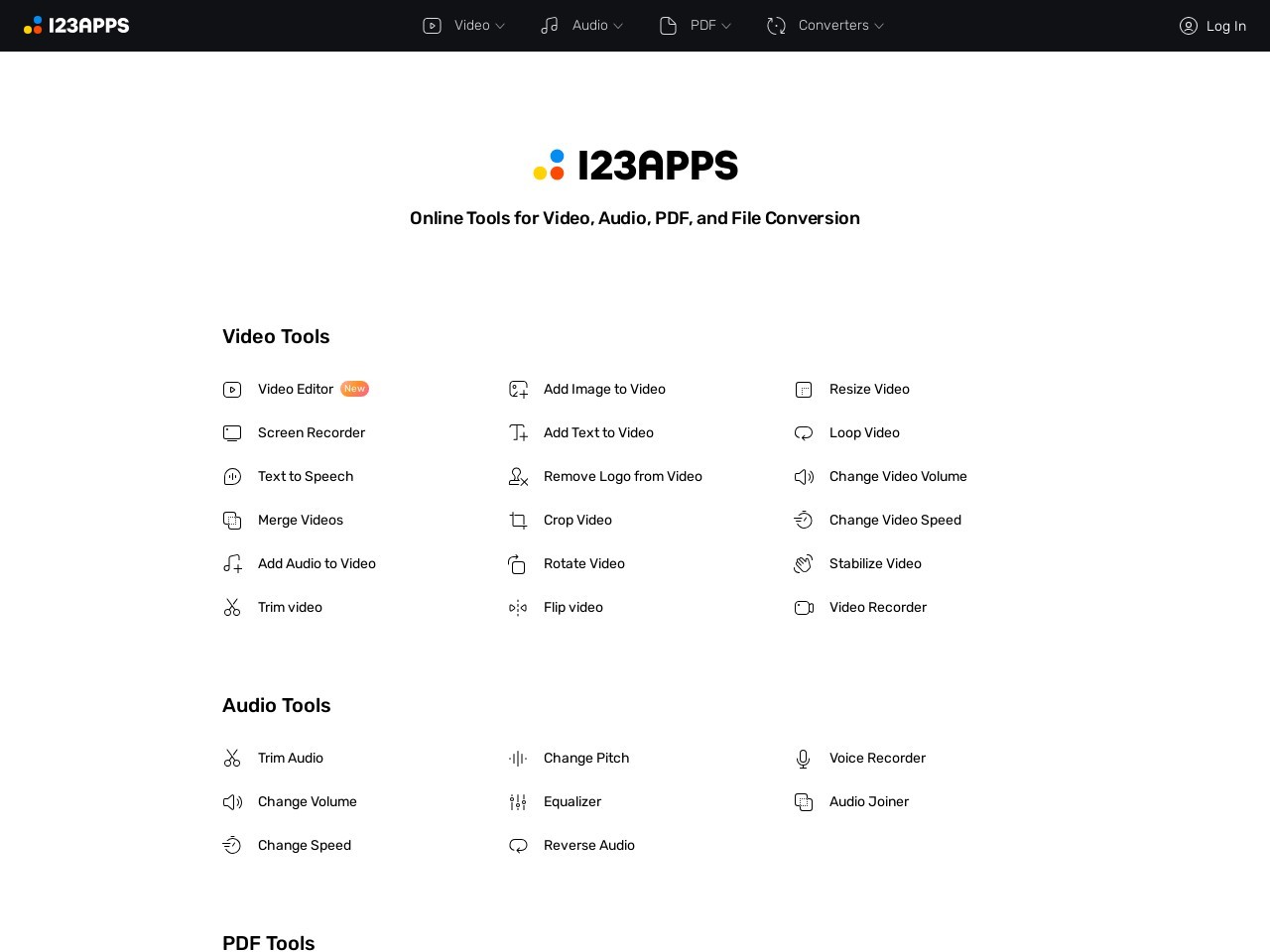Open the Text to Speech tool link
1270x952 pixels.
pos(305,477)
